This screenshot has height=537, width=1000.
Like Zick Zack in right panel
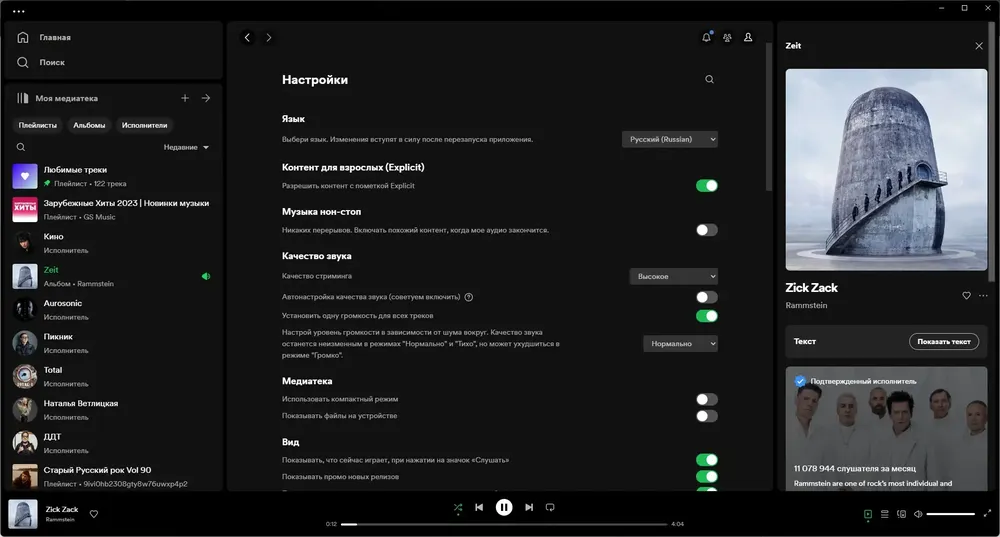(x=967, y=296)
